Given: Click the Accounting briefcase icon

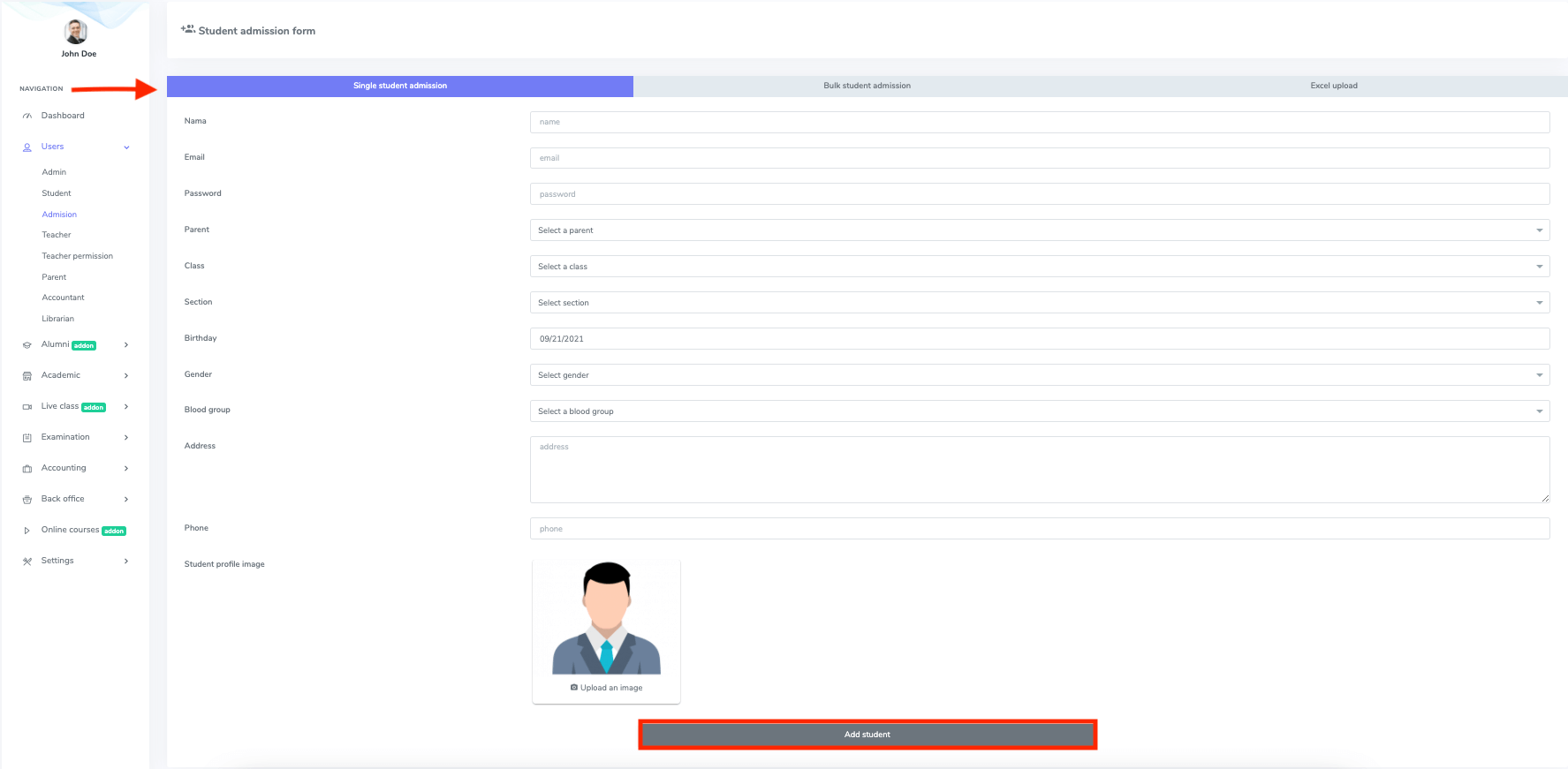Looking at the screenshot, I should pos(27,469).
